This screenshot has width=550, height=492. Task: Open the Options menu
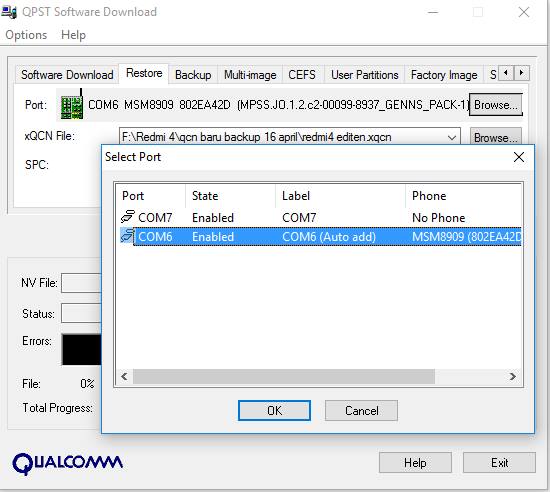point(26,35)
